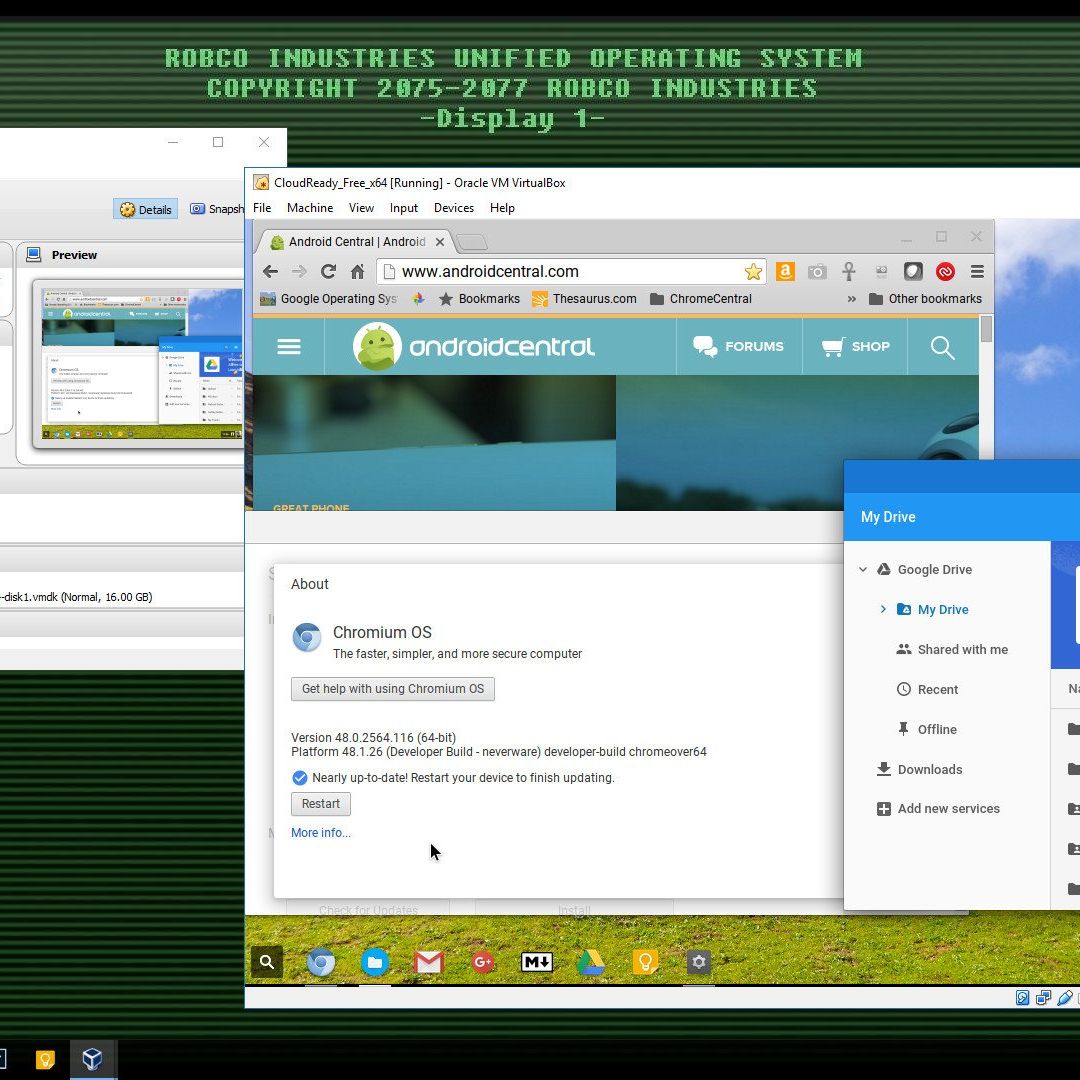
Task: Toggle the bookmark star for this page
Action: tap(753, 271)
